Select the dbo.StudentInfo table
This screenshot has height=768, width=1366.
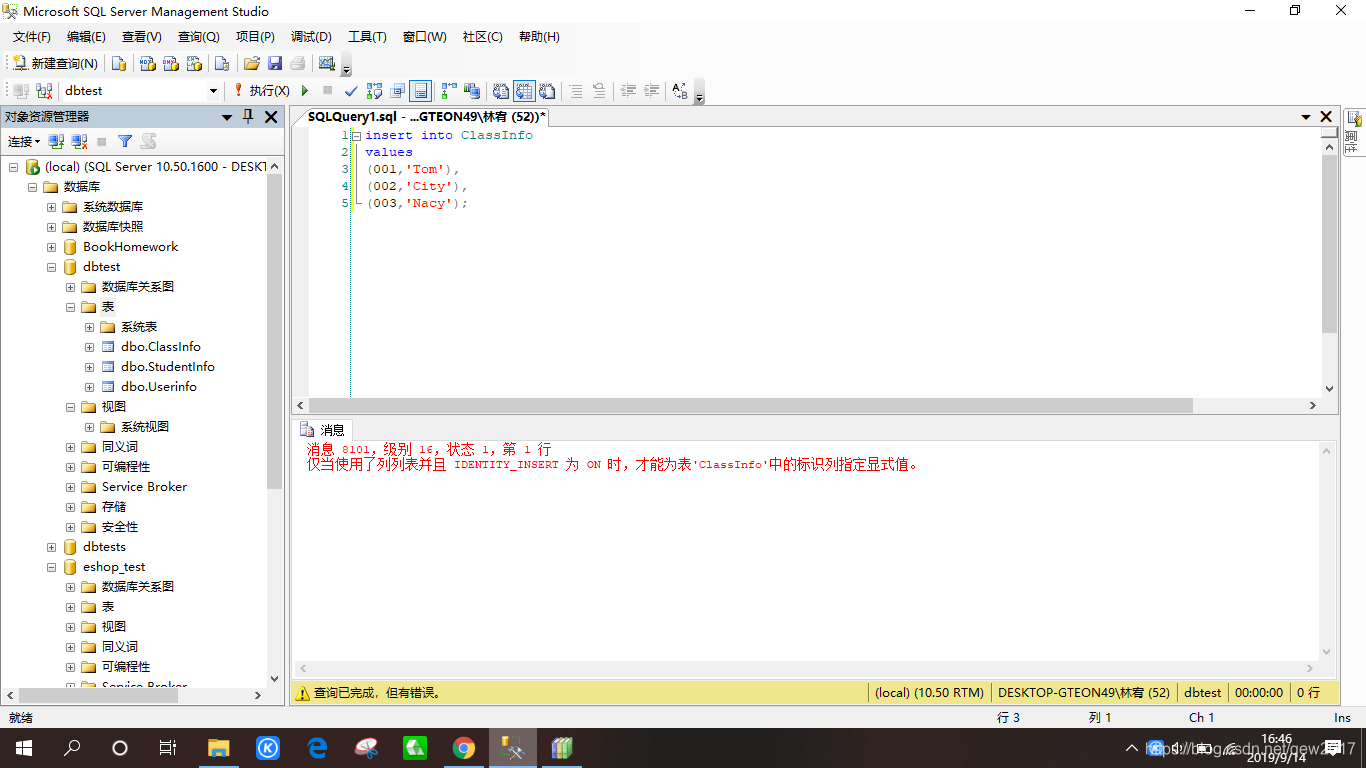[167, 367]
